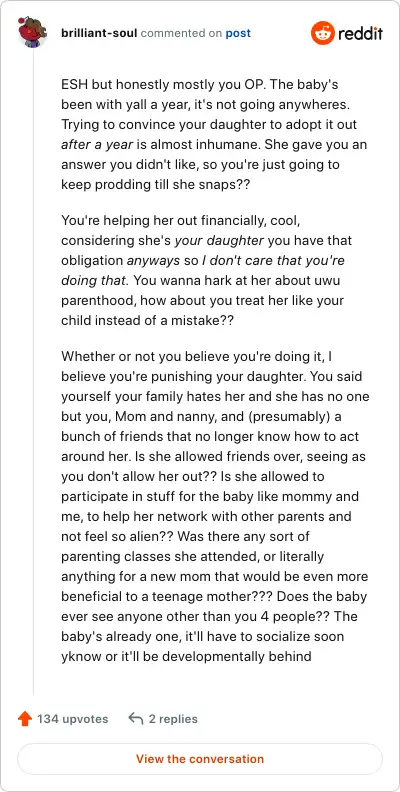Click the italic word "anyways"

(x=153, y=261)
